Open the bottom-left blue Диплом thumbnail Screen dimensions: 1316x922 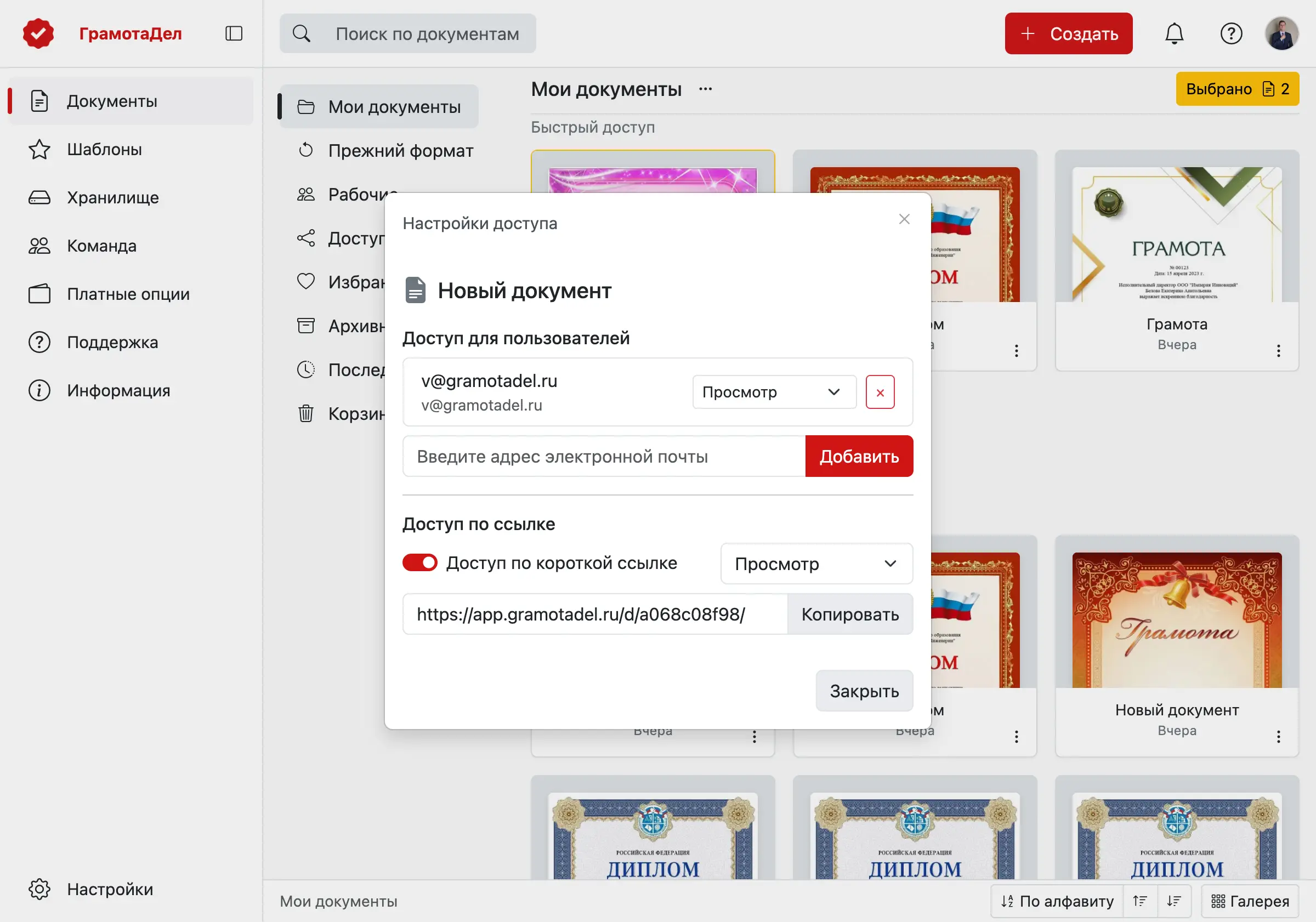[x=653, y=836]
